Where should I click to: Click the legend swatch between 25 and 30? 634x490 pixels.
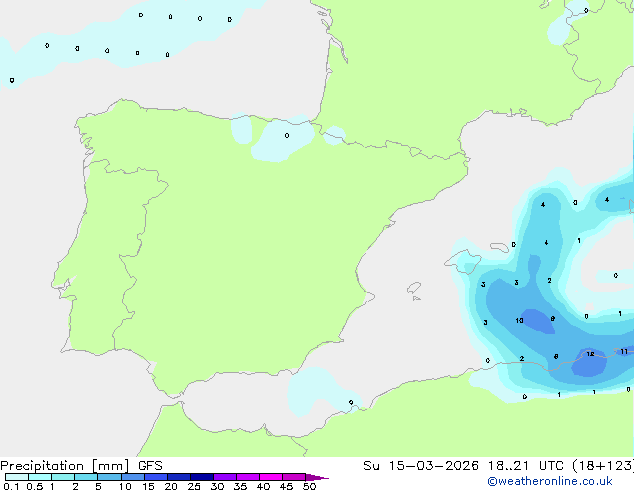pyautogui.click(x=202, y=477)
